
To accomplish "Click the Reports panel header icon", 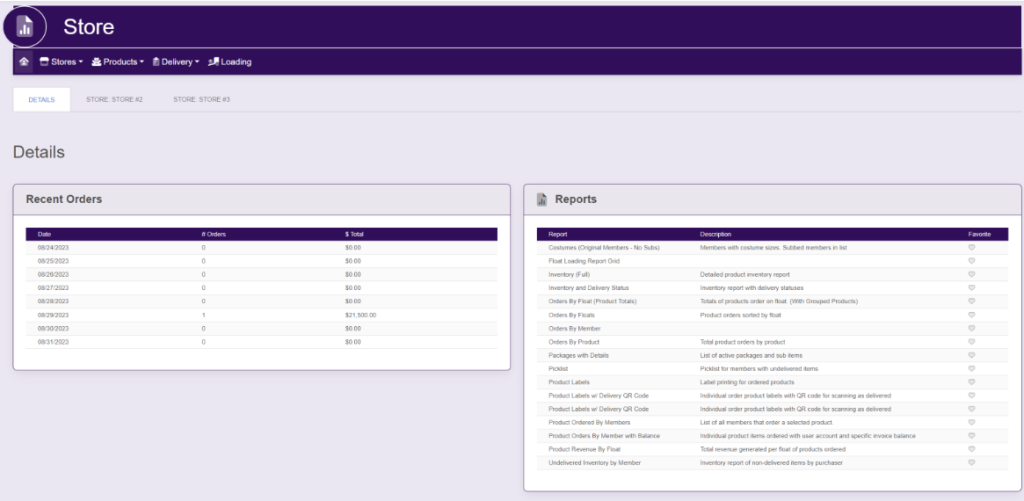I will point(541,199).
